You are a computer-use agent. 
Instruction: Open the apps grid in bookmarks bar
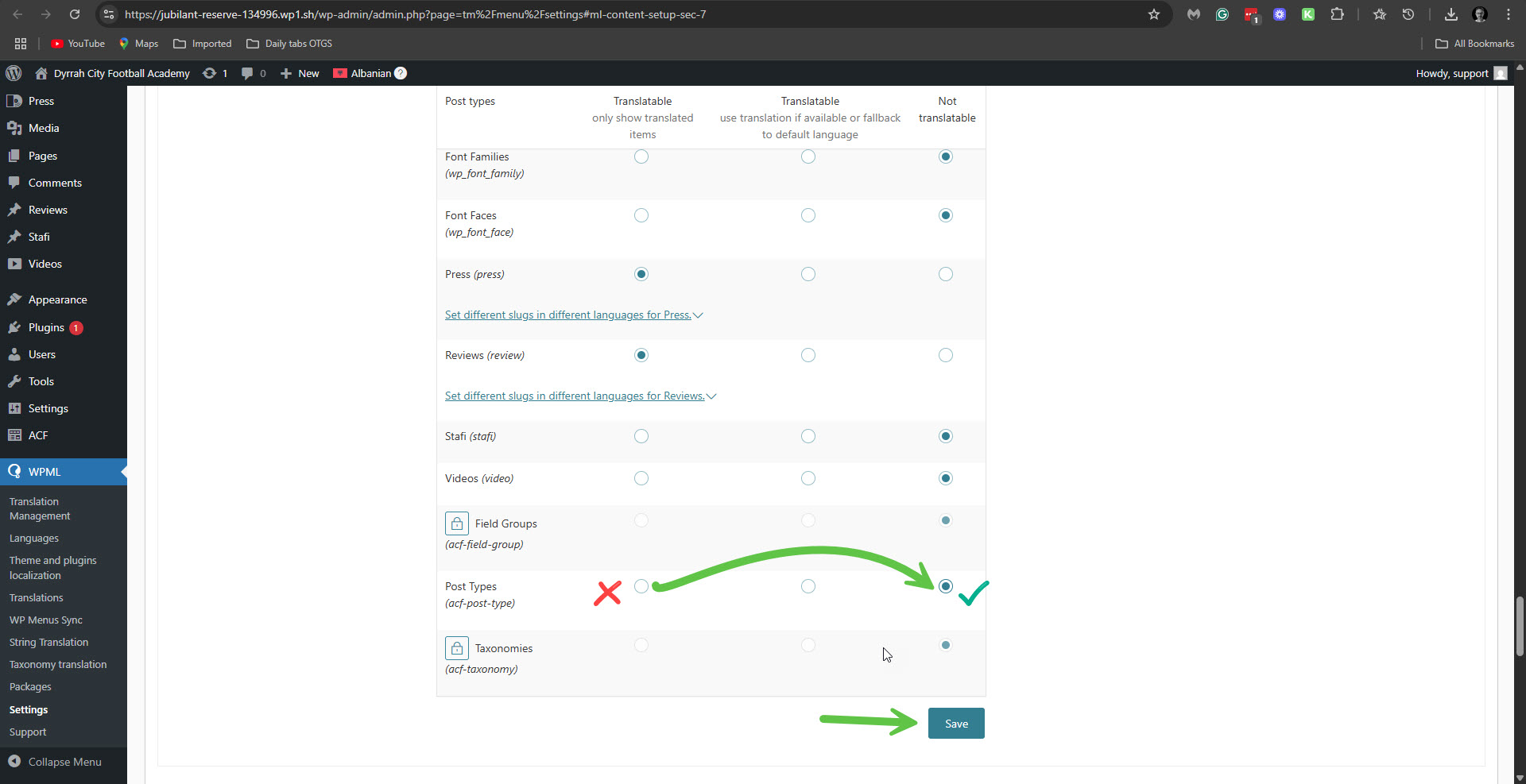[x=21, y=44]
